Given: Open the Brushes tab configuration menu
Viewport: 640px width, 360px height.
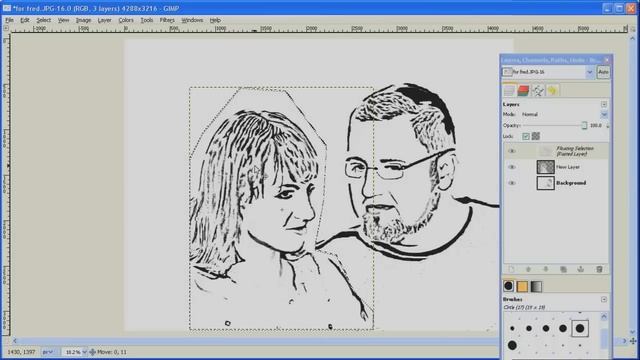Looking at the screenshot, I should (604, 300).
